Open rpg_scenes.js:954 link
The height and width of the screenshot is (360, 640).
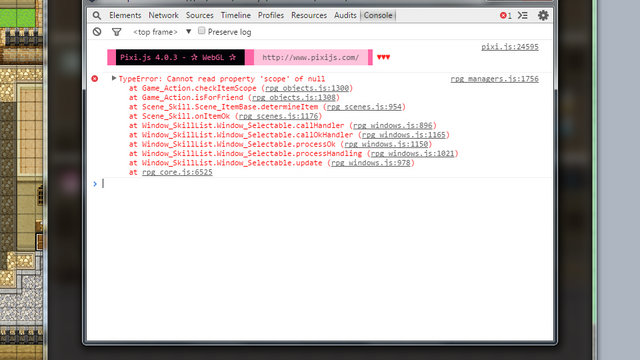364,107
